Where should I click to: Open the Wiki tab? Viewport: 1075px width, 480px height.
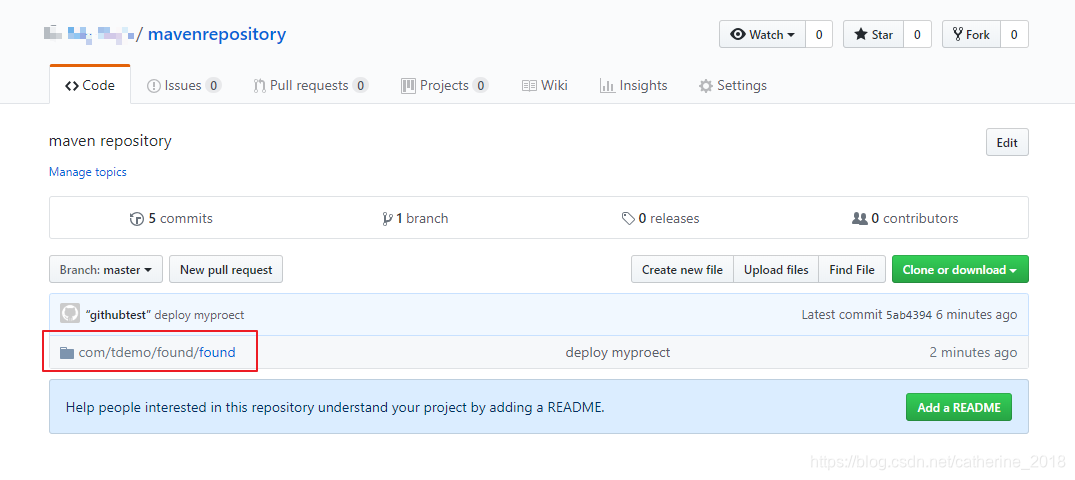[544, 85]
